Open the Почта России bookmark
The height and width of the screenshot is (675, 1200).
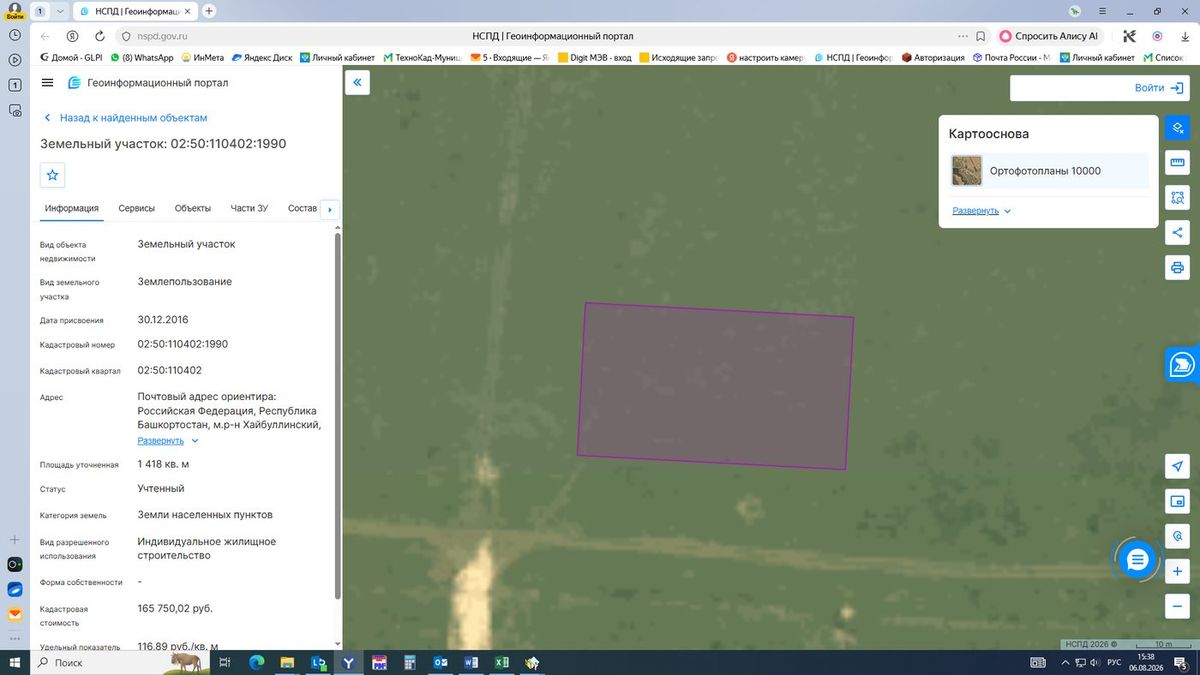(1011, 58)
